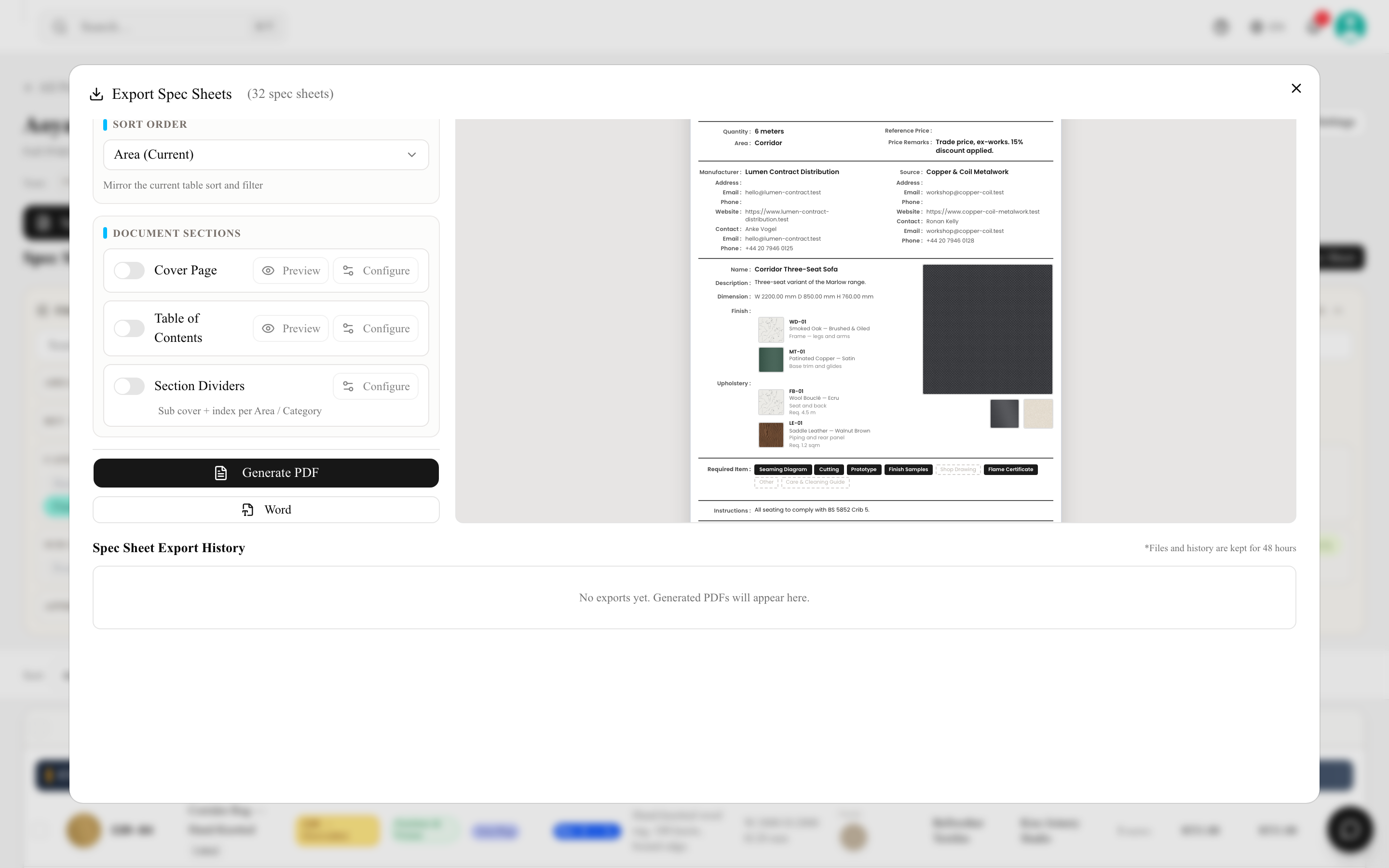Preview the Table of Contents

[291, 328]
